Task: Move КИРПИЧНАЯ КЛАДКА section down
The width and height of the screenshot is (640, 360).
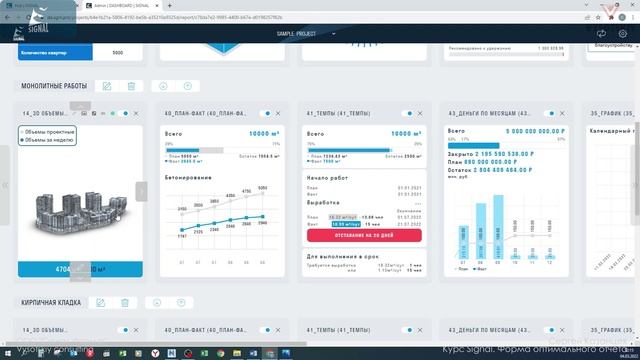Action: (157, 302)
